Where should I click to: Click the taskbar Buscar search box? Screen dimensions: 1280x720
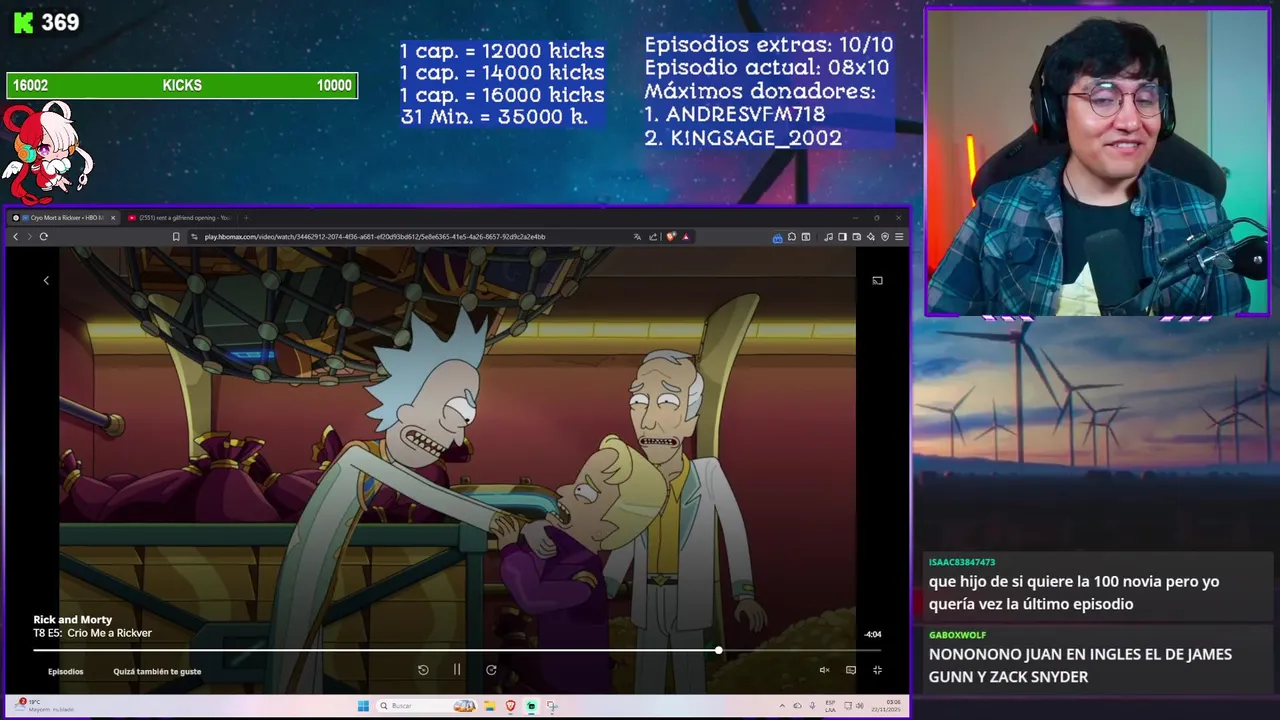point(426,706)
